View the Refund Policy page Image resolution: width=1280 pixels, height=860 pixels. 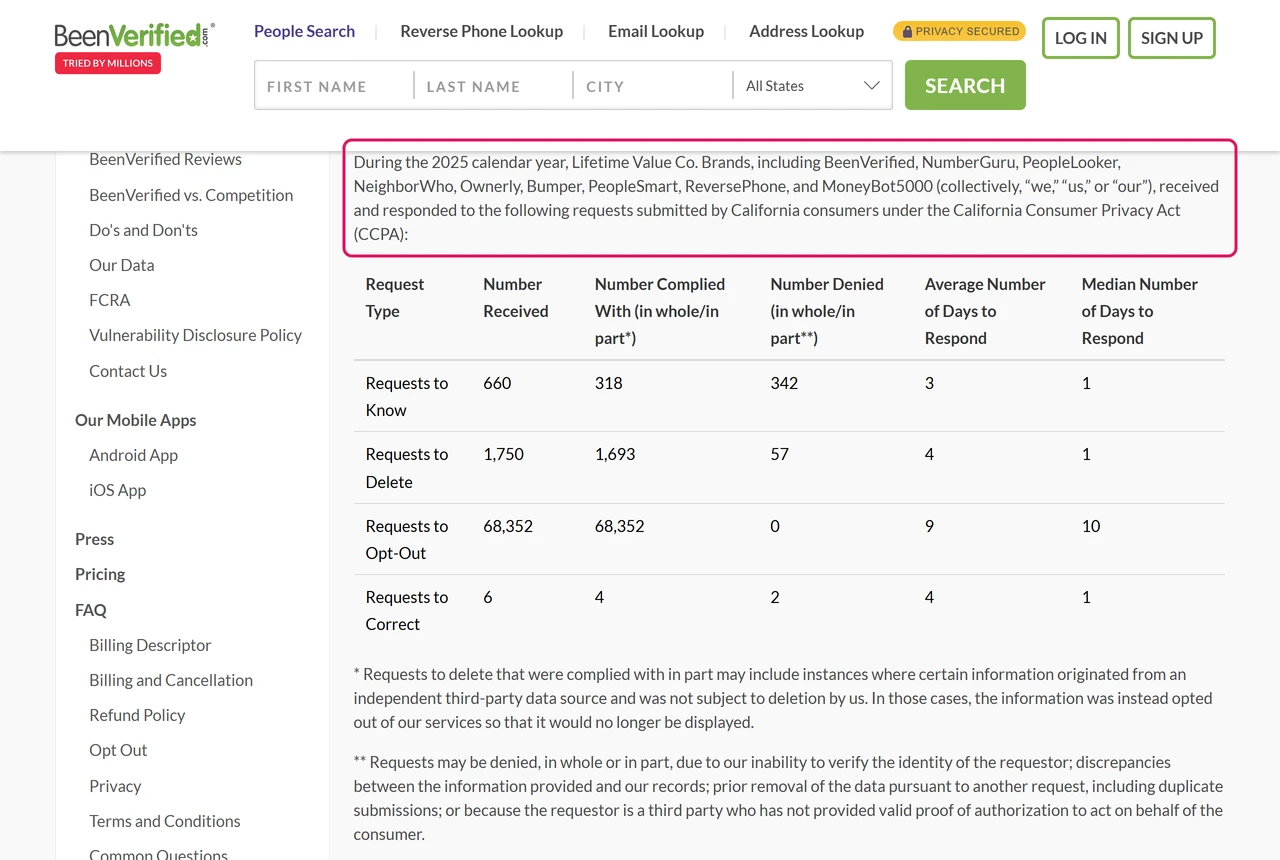[x=137, y=715]
